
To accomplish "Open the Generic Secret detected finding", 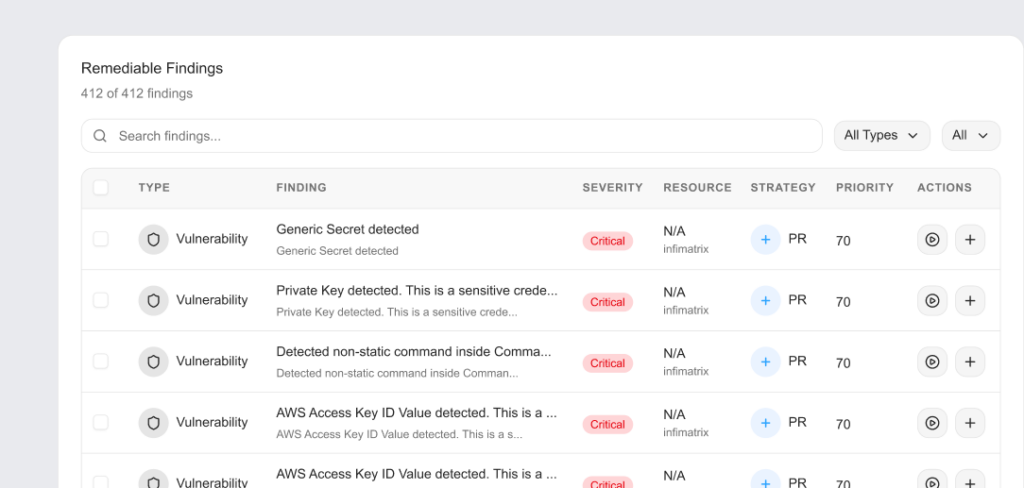I will tap(347, 230).
